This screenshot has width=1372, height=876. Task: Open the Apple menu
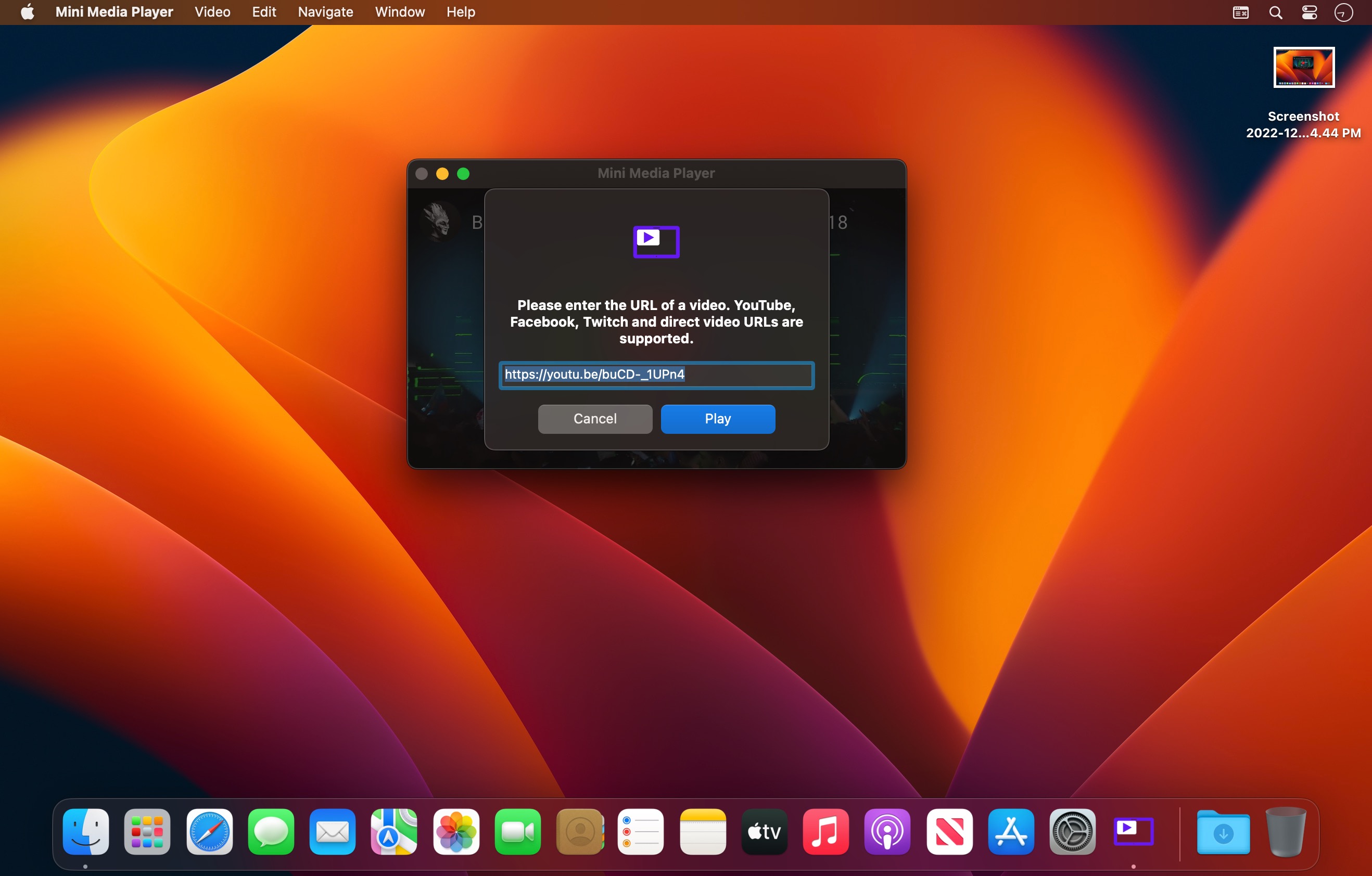pyautogui.click(x=28, y=12)
